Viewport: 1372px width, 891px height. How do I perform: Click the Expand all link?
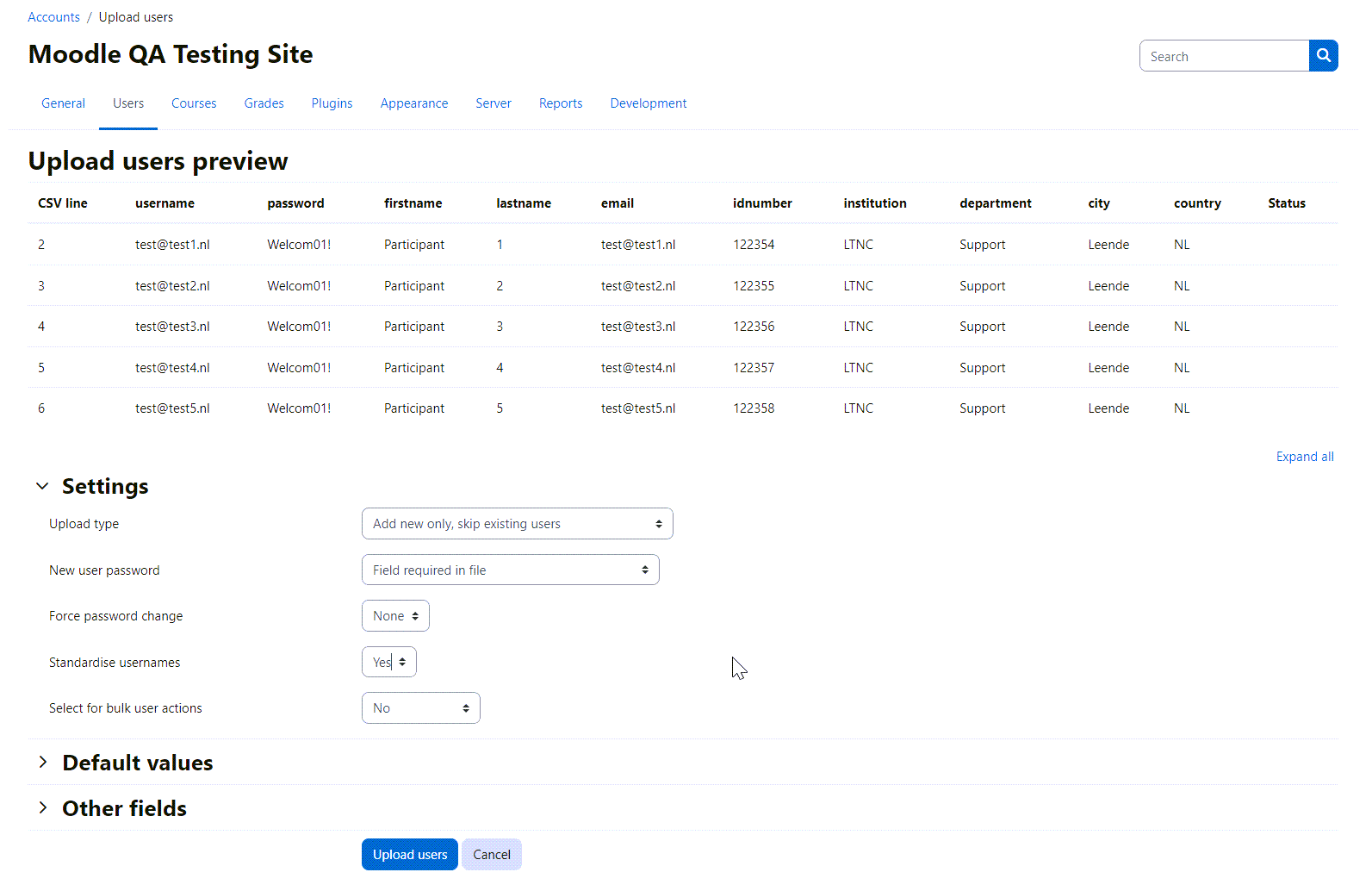(1305, 457)
